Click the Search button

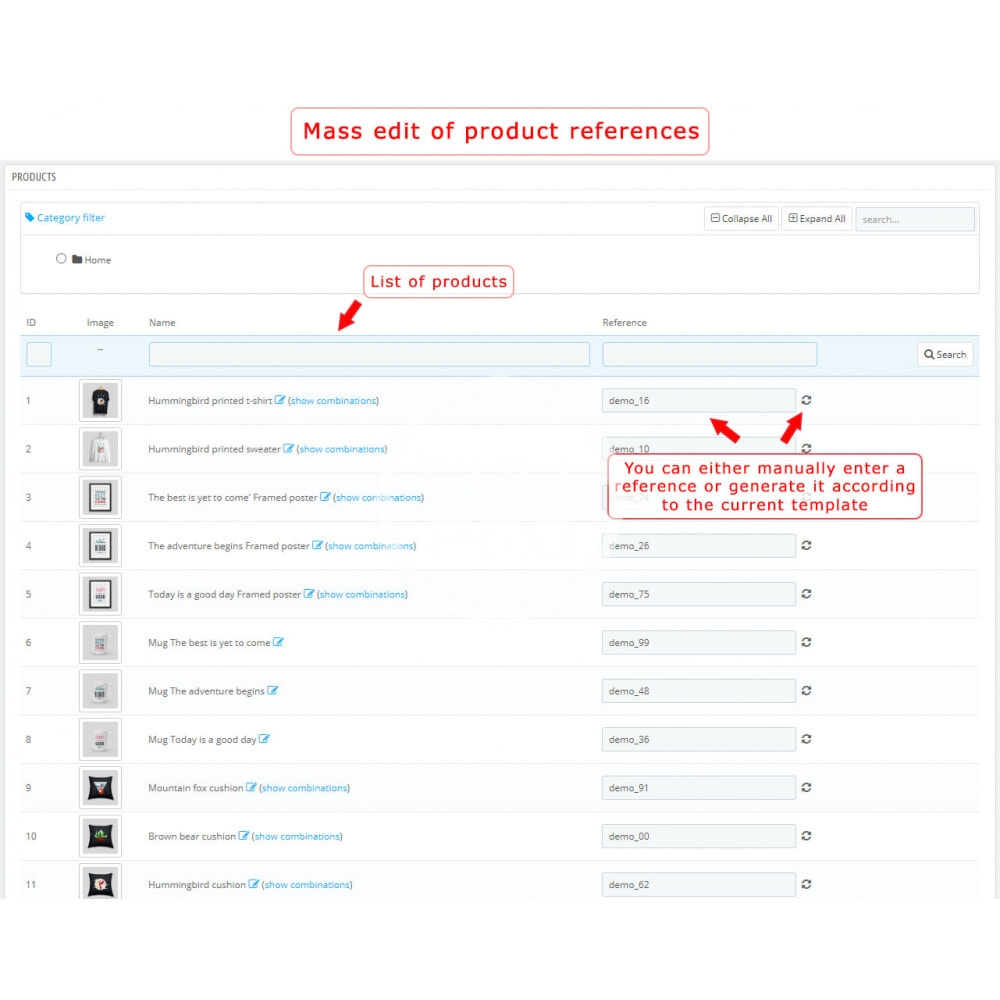[945, 354]
